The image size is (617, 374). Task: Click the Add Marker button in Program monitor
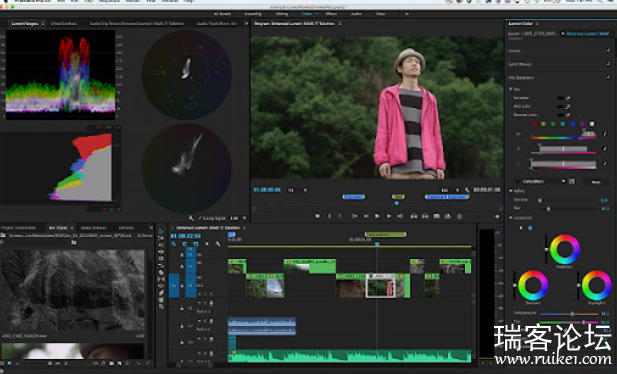click(x=318, y=216)
